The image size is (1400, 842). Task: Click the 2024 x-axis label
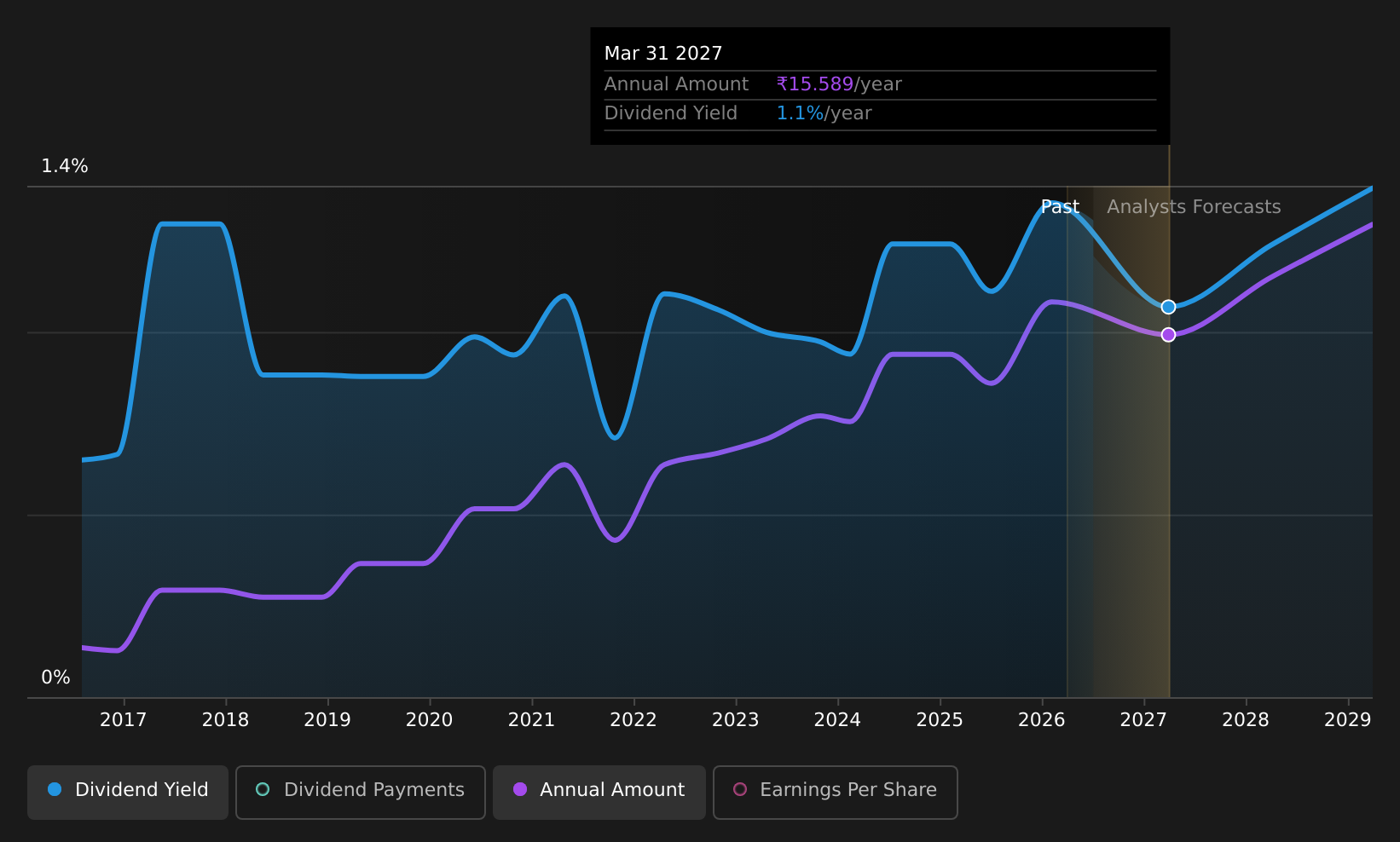click(x=837, y=720)
